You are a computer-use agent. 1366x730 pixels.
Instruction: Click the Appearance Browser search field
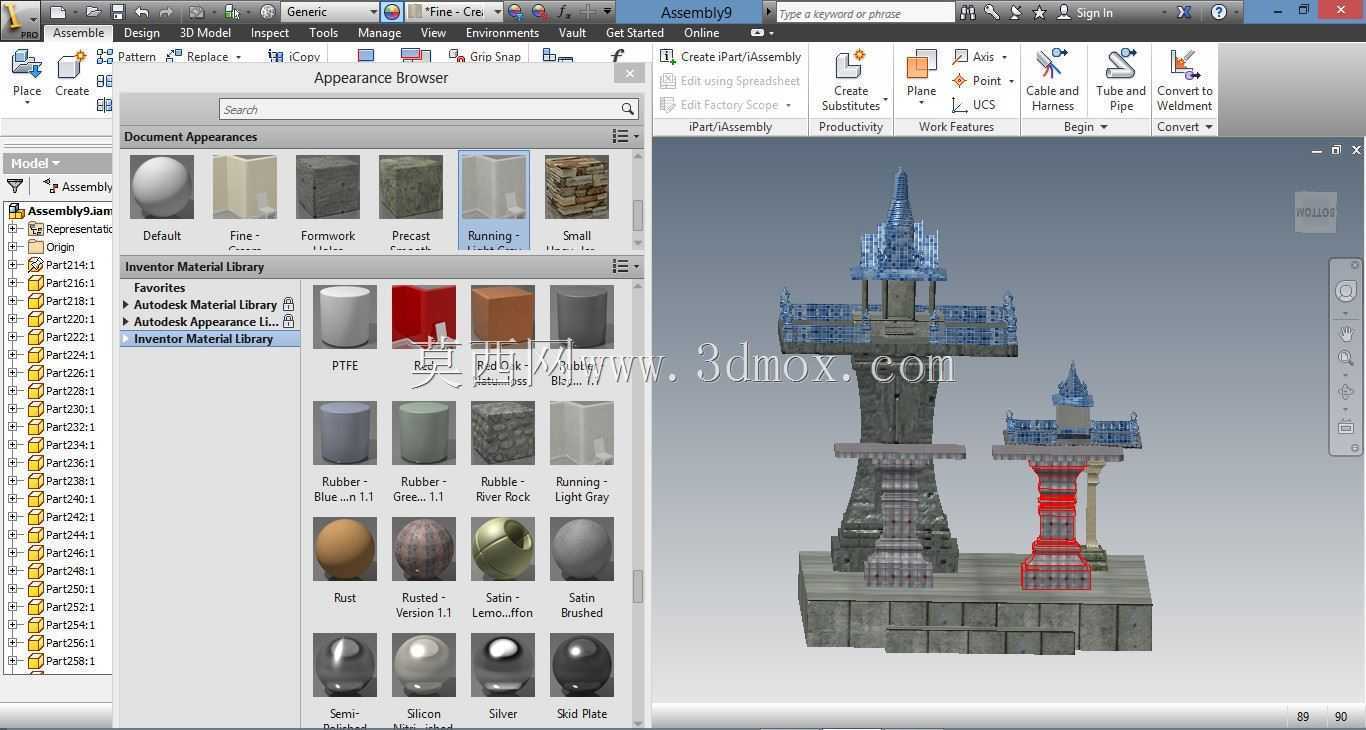(x=429, y=109)
